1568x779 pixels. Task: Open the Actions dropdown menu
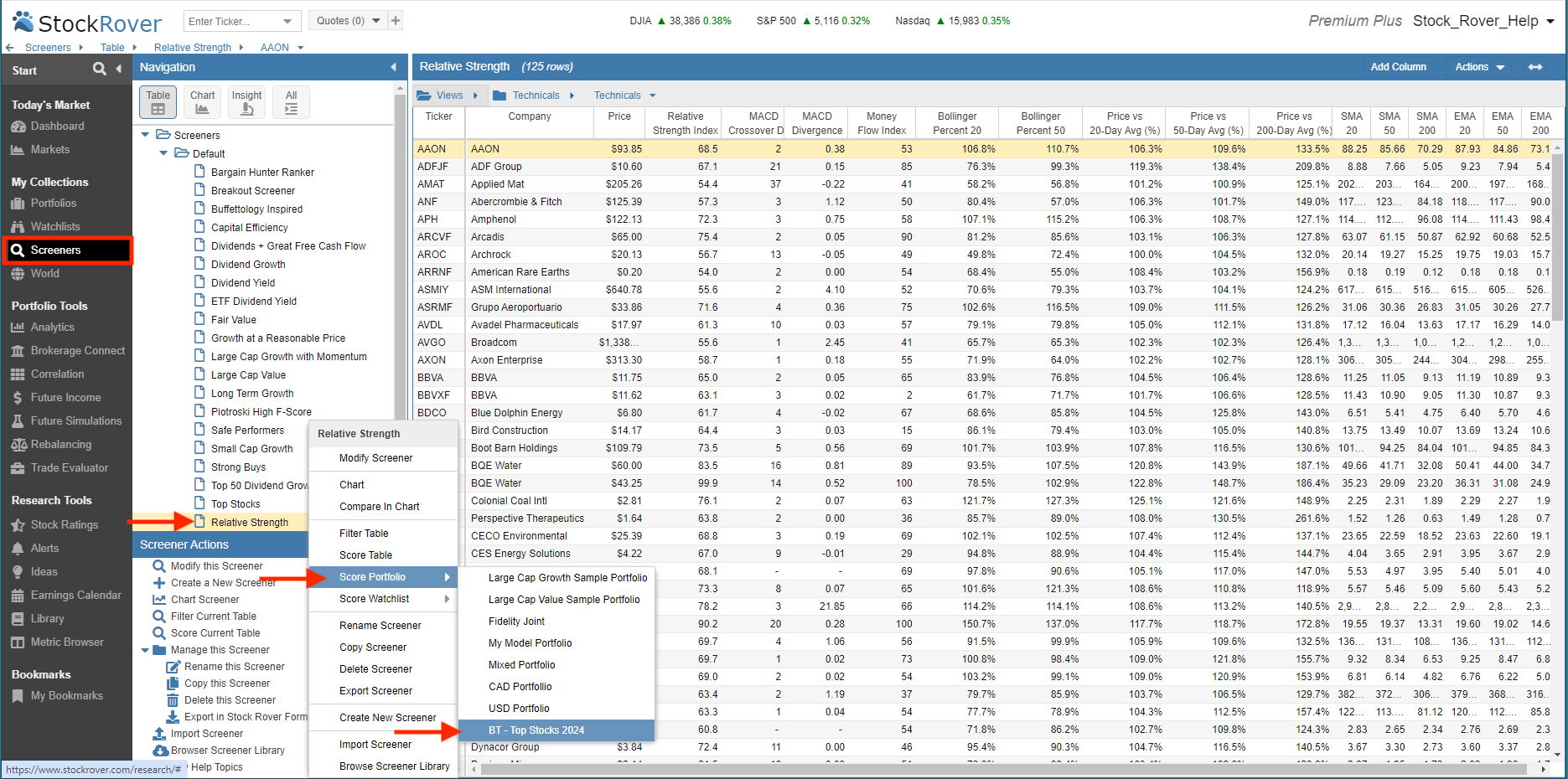(1479, 67)
